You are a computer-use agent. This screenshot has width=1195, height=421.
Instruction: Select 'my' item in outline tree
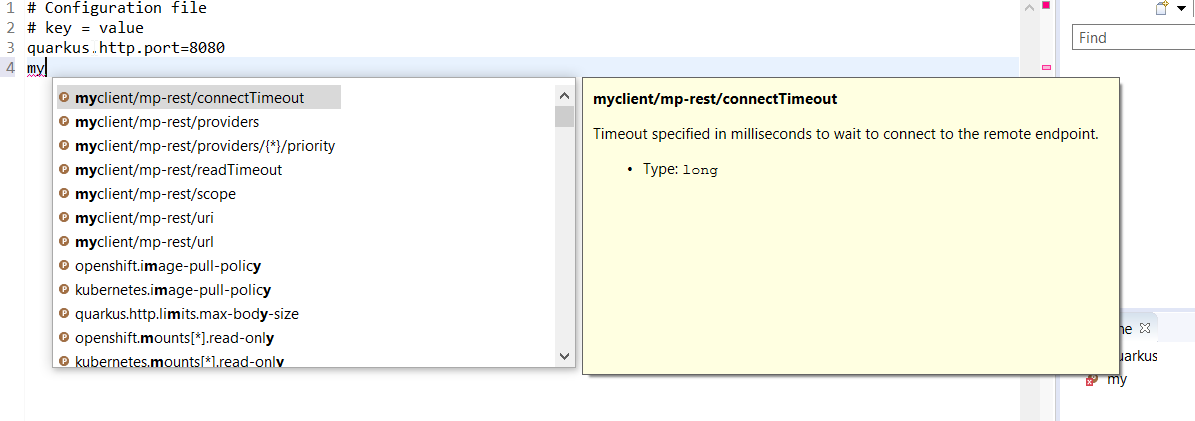tap(1117, 380)
